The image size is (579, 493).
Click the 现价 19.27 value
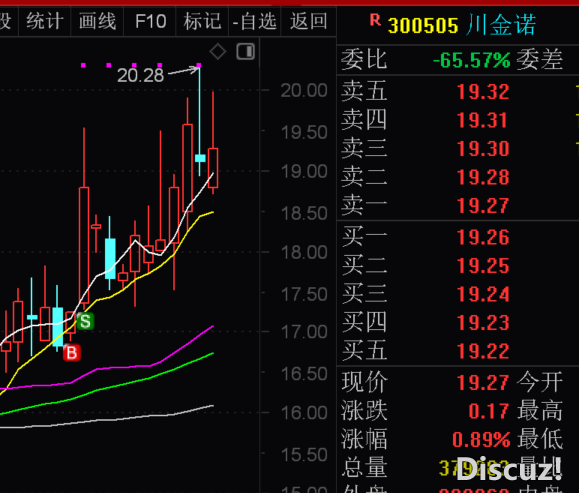(483, 382)
